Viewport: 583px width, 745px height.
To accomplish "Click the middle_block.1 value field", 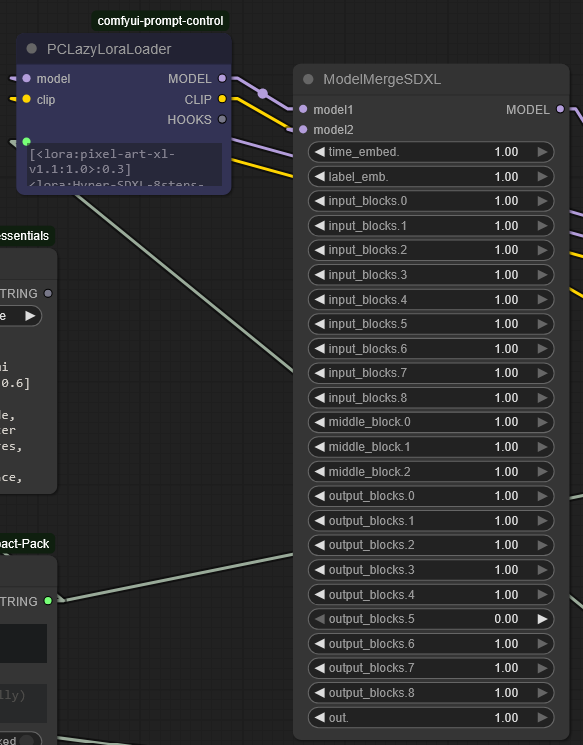I will [x=431, y=447].
